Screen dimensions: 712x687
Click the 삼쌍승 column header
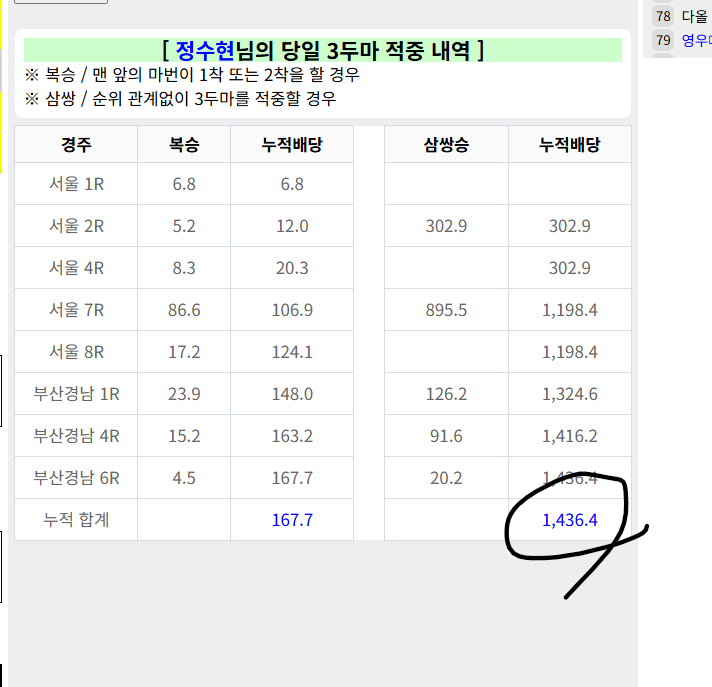pyautogui.click(x=446, y=145)
